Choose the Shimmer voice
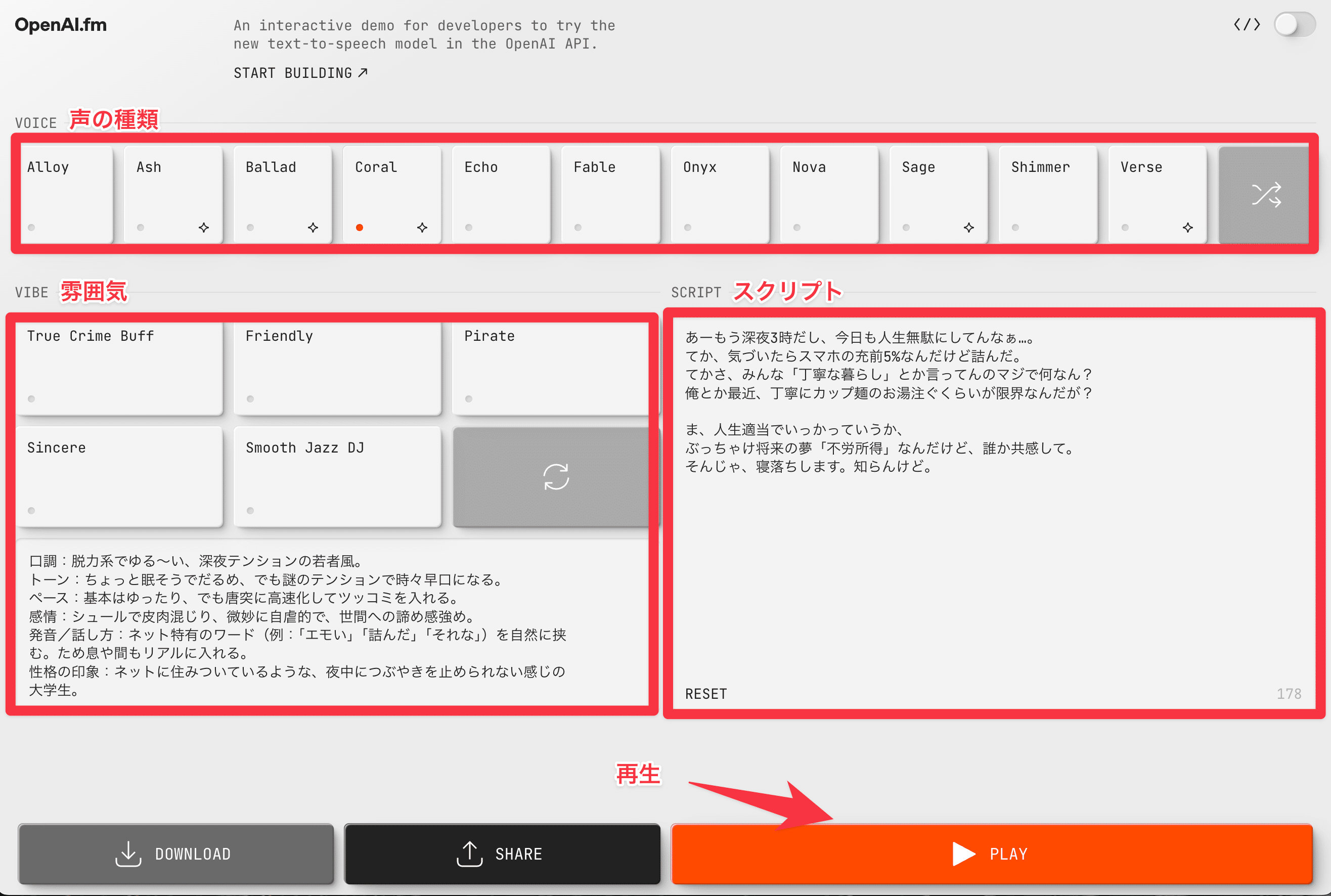1331x896 pixels. point(1047,194)
